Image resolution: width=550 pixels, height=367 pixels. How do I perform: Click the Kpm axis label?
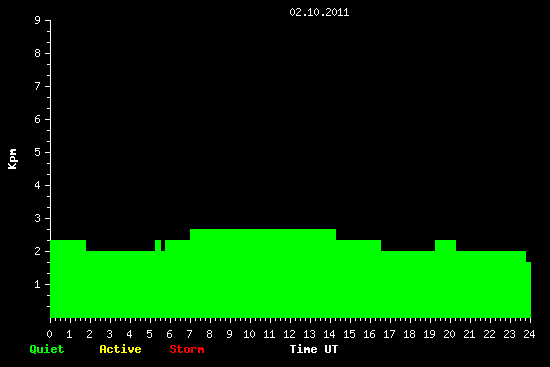[x=12, y=159]
